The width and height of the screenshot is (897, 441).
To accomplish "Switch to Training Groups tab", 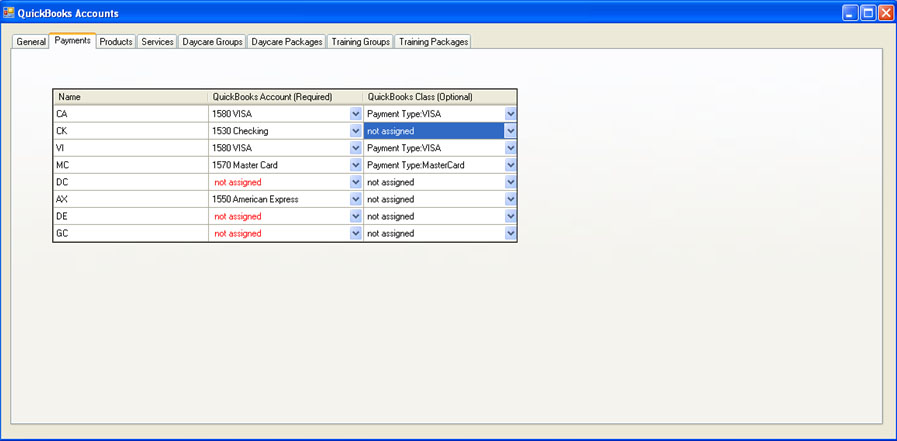I will pyautogui.click(x=360, y=42).
